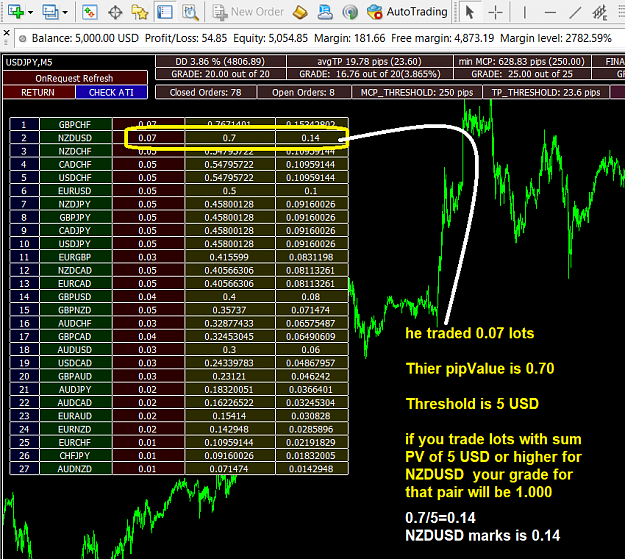The height and width of the screenshot is (559, 625).
Task: Select the USDJPY symbol cell in row 10
Action: (x=75, y=244)
